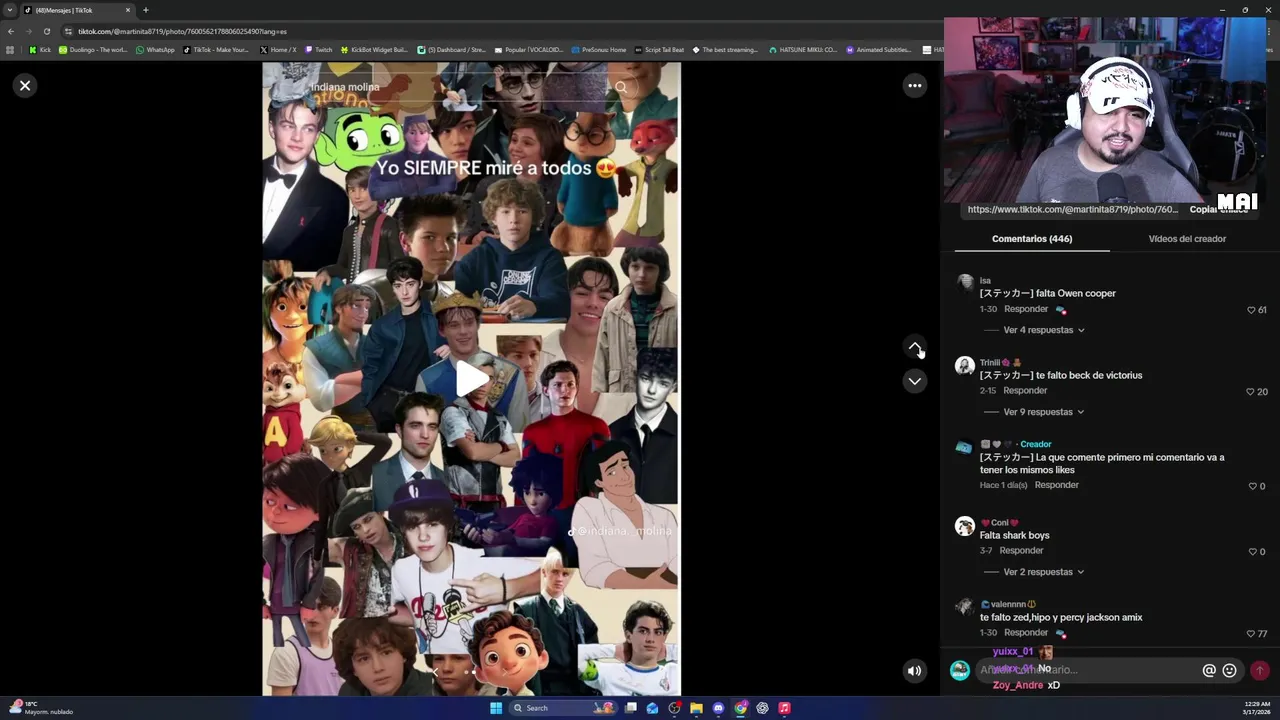Expand Ver 2 respuestas
1280x720 pixels.
[x=1043, y=572]
